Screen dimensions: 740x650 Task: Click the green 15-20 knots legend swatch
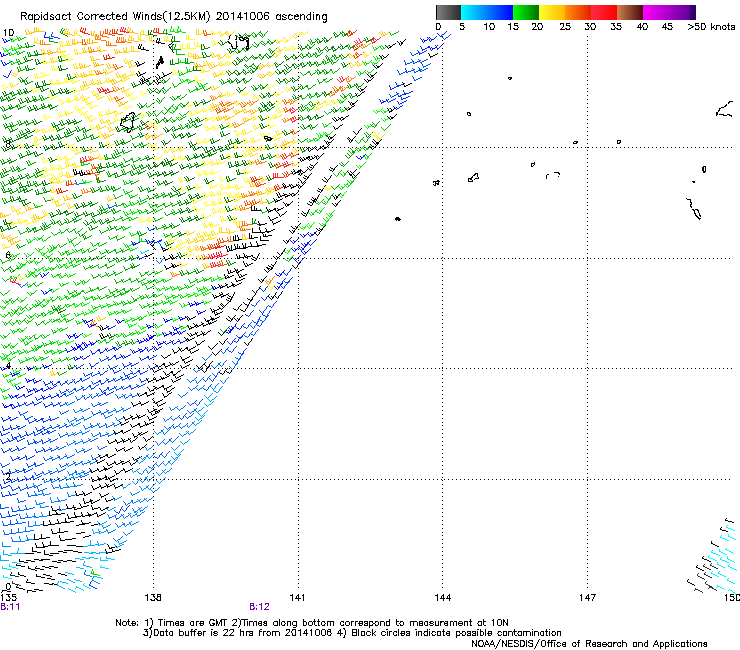(526, 12)
